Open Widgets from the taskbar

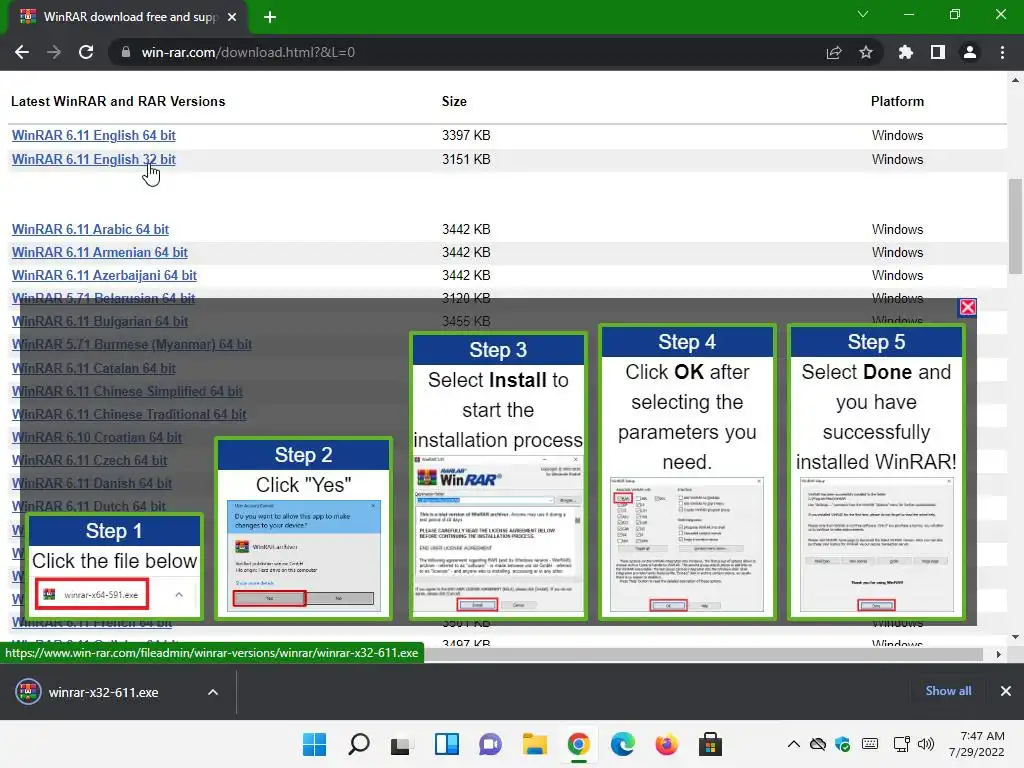(x=447, y=744)
